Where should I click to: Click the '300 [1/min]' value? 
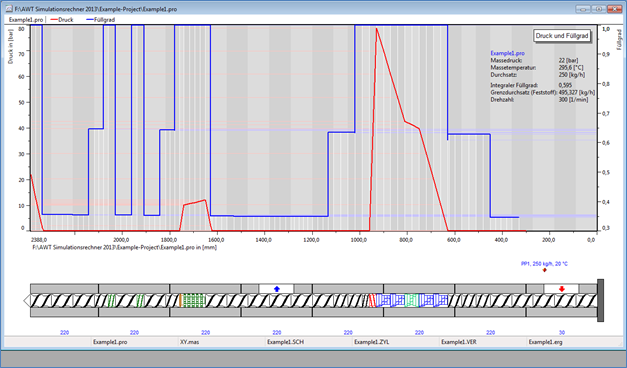573,100
